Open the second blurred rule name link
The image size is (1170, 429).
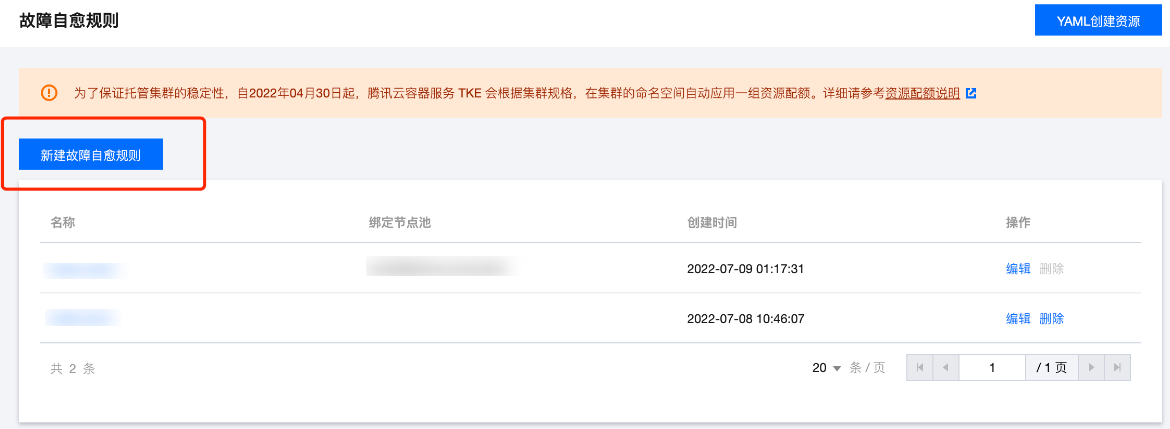tap(84, 319)
